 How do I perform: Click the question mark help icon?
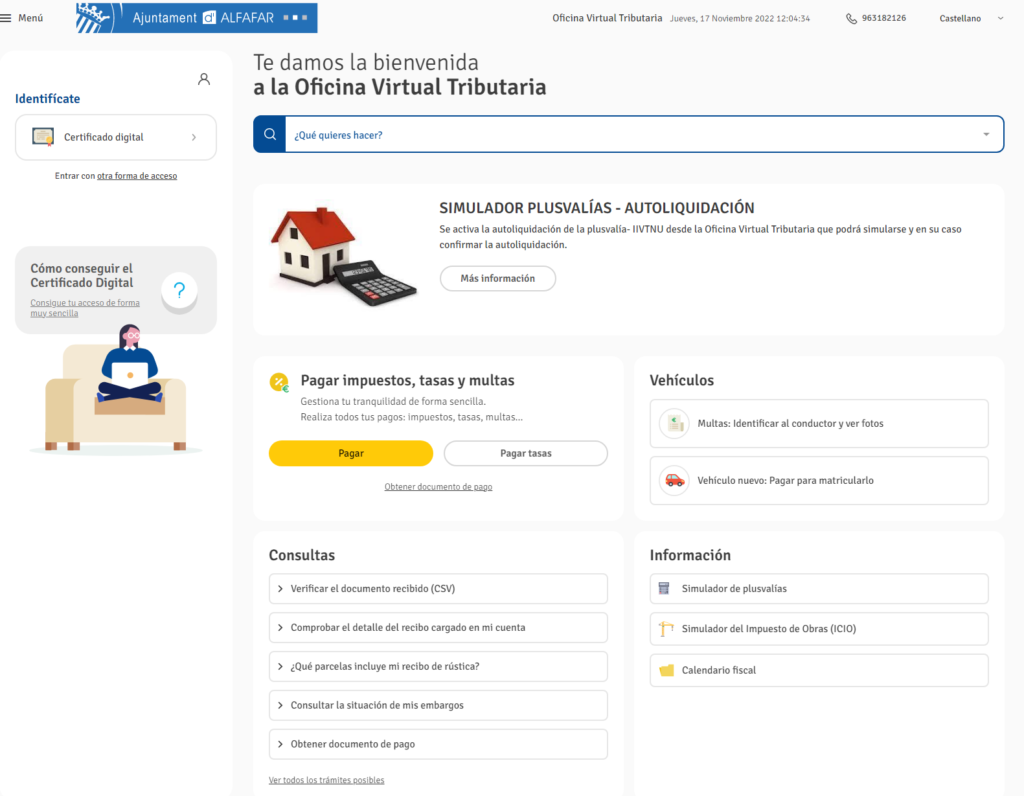[179, 291]
